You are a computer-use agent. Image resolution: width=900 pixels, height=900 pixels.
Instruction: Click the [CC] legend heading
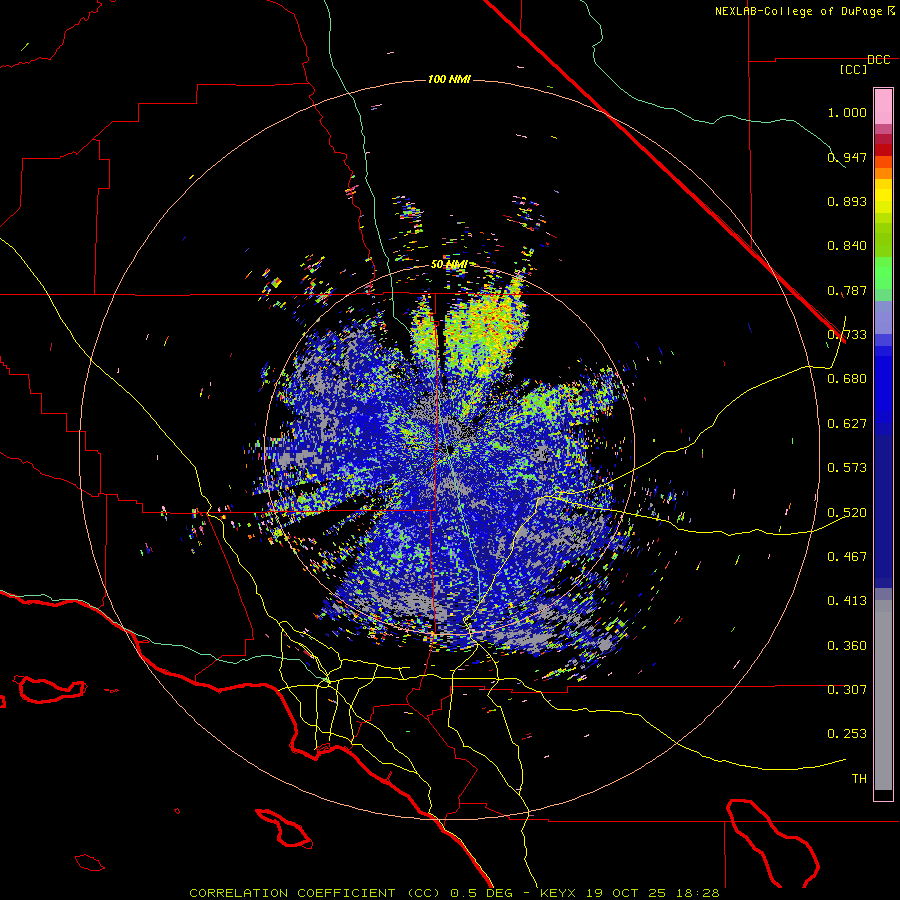click(x=854, y=69)
